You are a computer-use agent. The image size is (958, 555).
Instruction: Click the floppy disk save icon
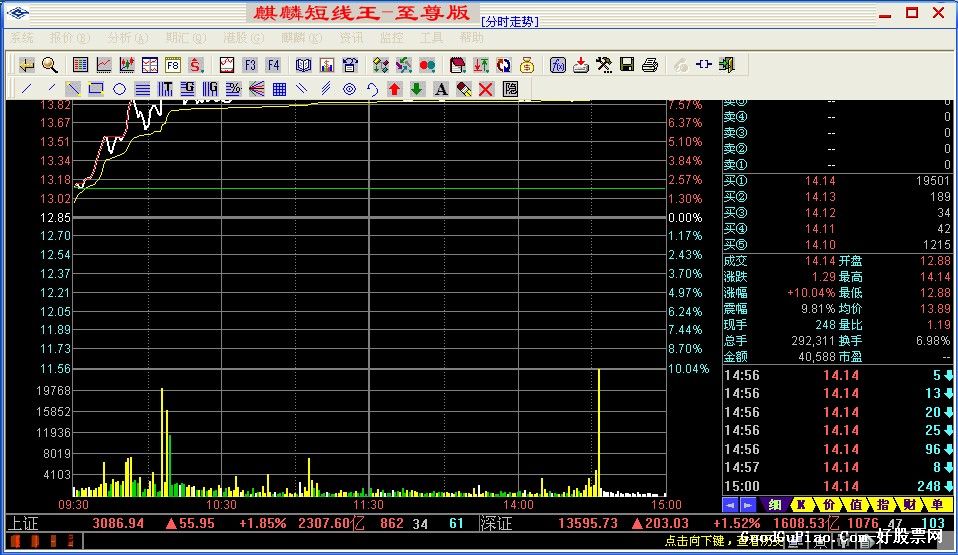627,65
